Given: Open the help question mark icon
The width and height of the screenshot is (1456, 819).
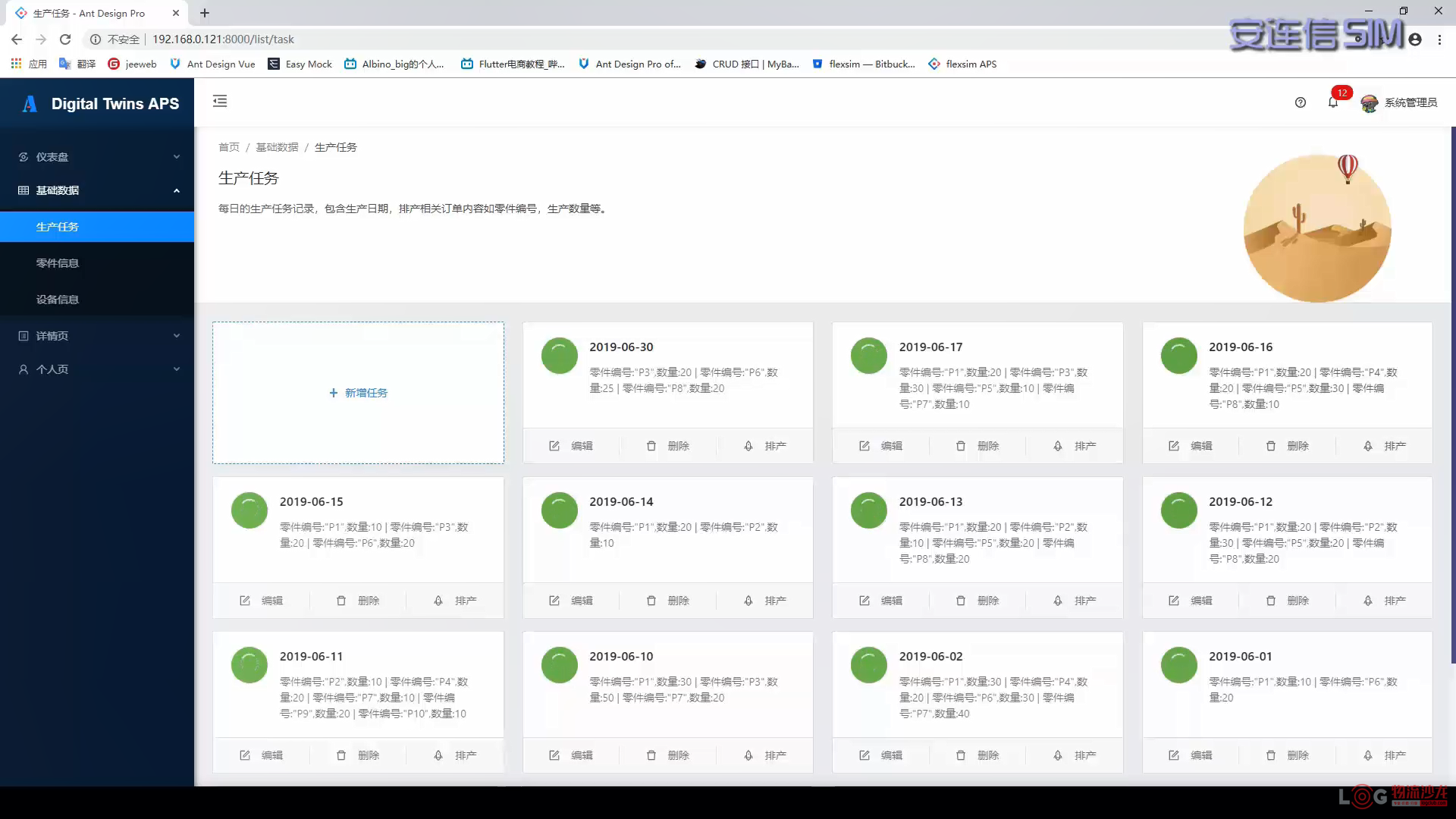Looking at the screenshot, I should pos(1301,102).
